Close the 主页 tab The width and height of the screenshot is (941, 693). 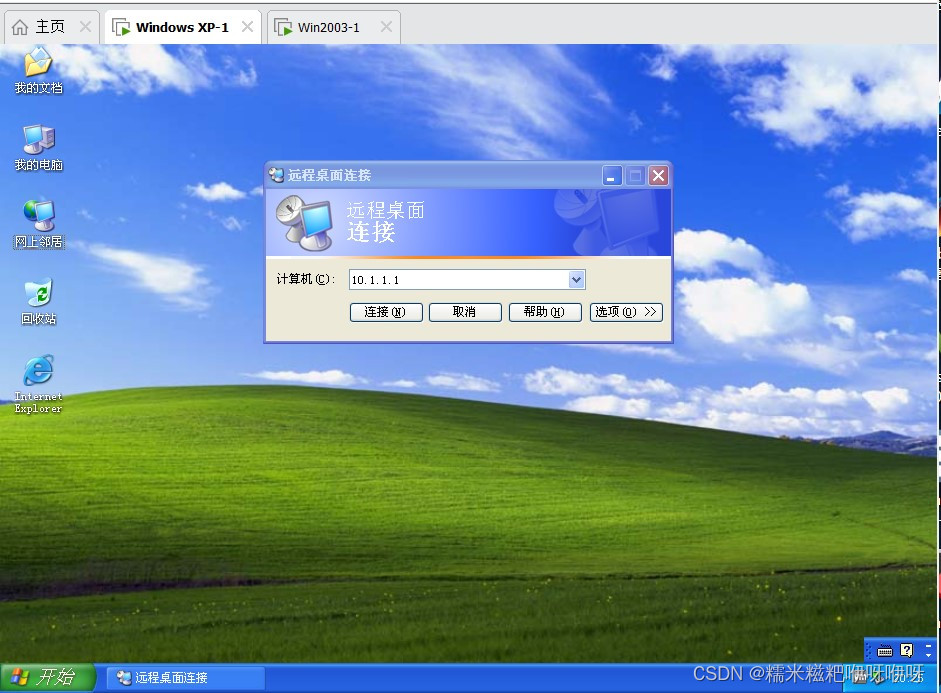86,26
